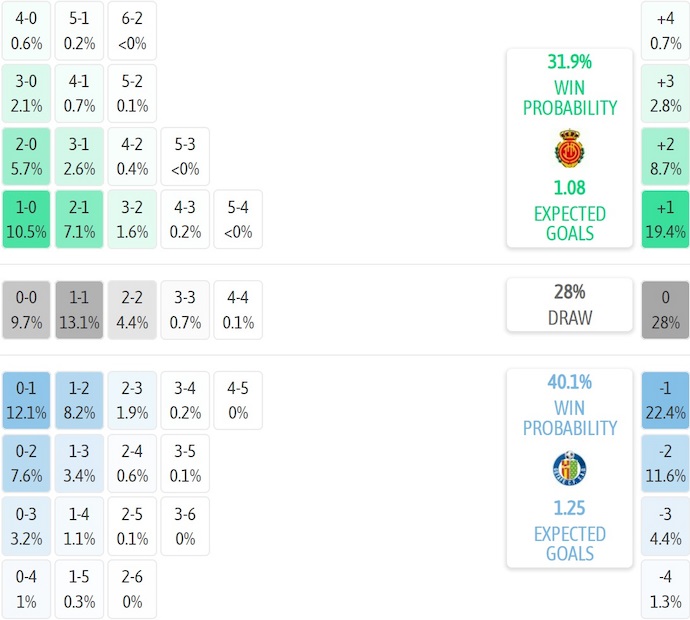This screenshot has width=690, height=620.
Task: Pick the 0-2 scoreline tile
Action: point(26,463)
